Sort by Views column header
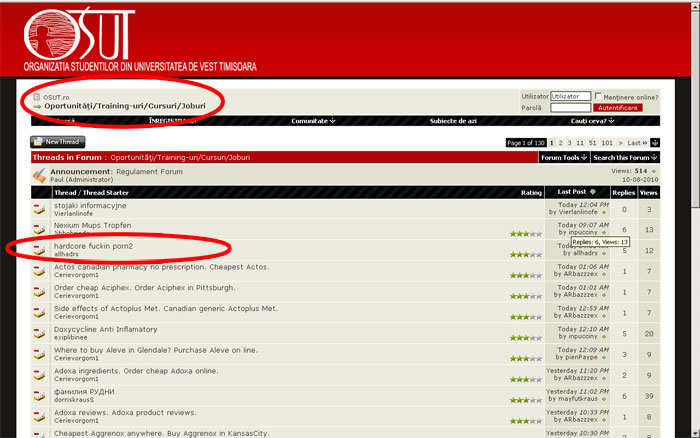The height and width of the screenshot is (438, 700). [649, 192]
